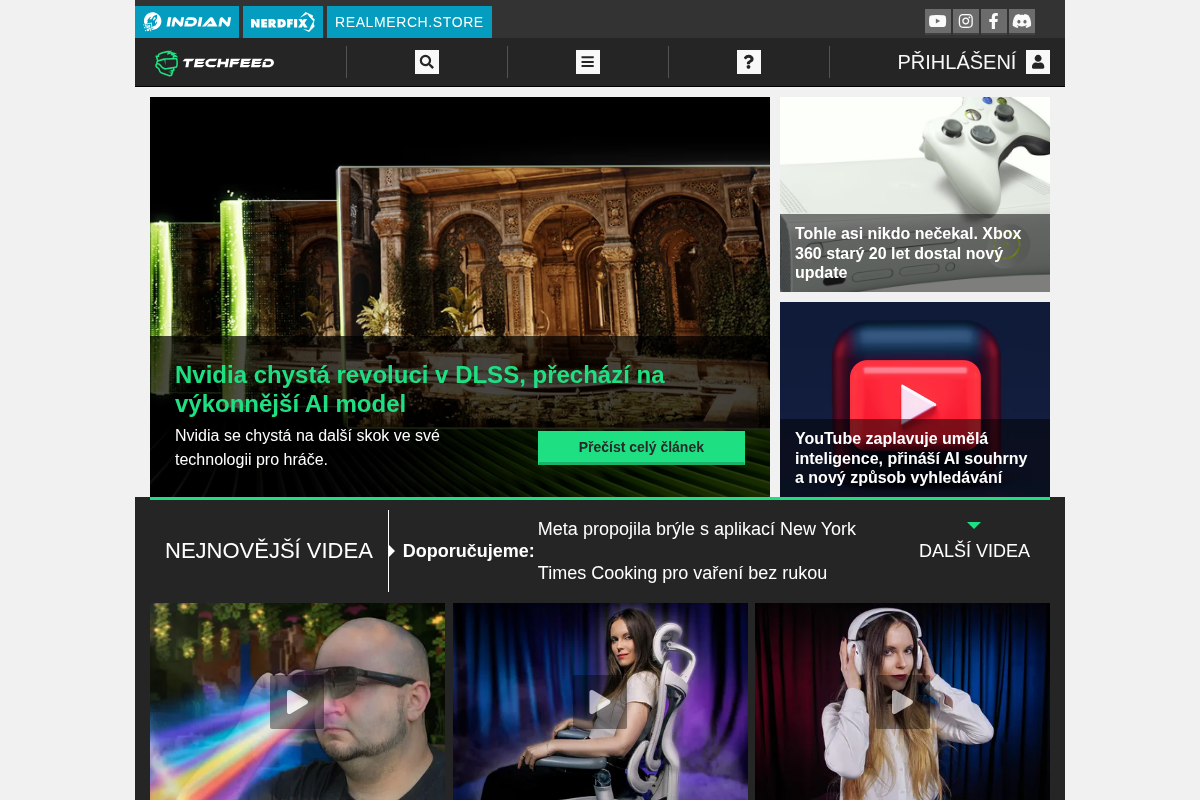Go to the Techfeed logo homepage
This screenshot has width=1200, height=800.
pos(214,63)
